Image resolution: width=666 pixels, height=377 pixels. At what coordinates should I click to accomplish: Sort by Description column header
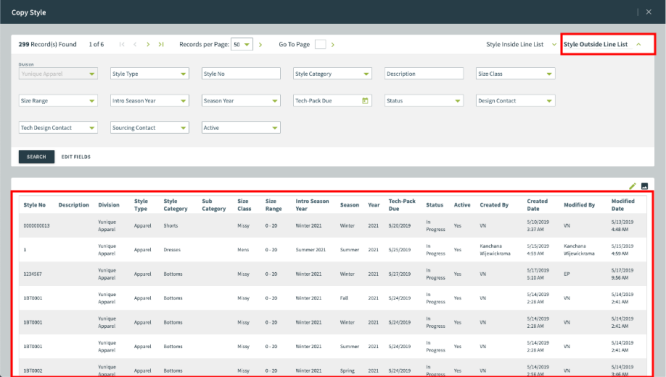(74, 205)
